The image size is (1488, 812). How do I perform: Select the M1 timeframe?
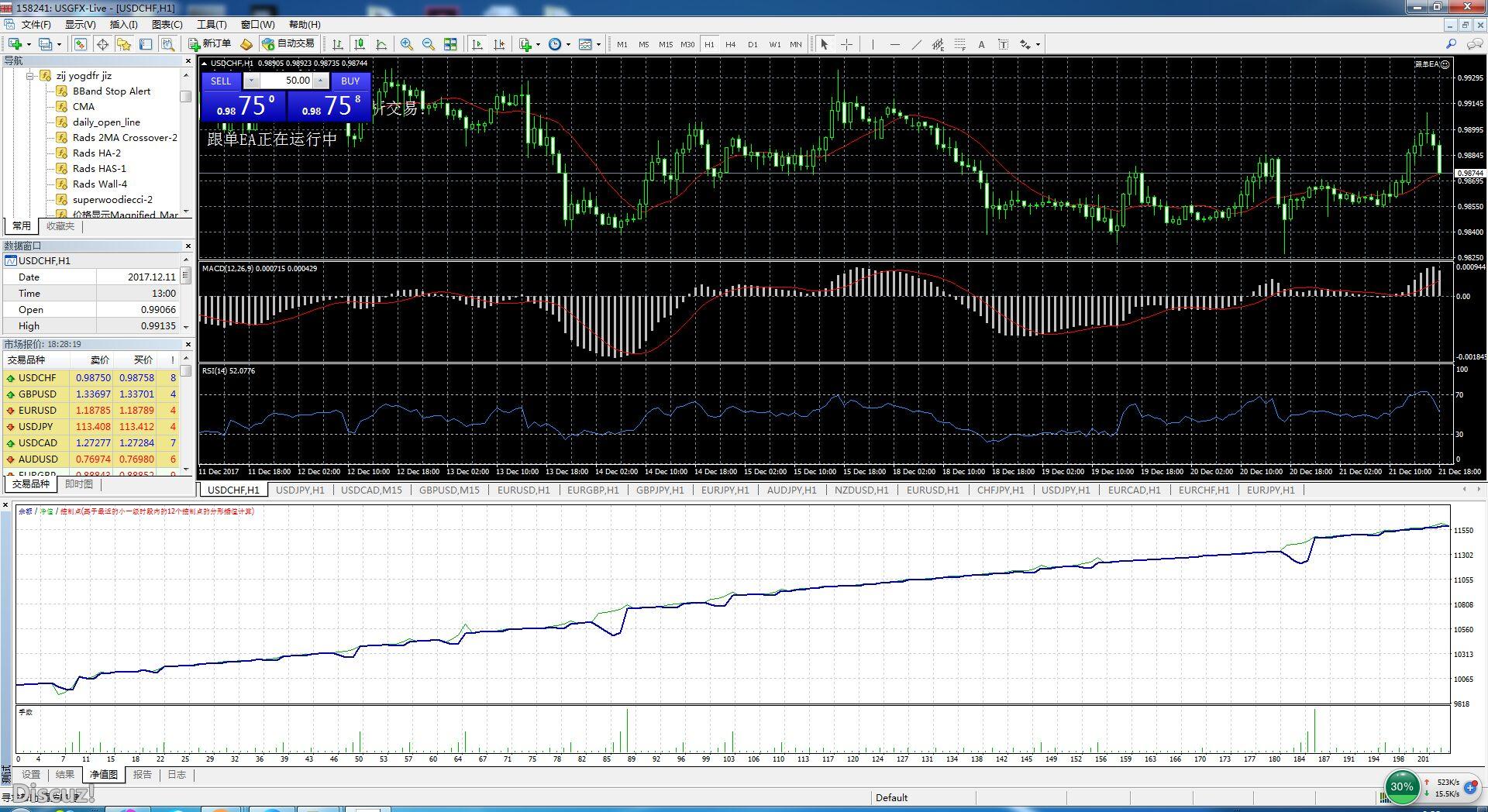click(x=622, y=44)
